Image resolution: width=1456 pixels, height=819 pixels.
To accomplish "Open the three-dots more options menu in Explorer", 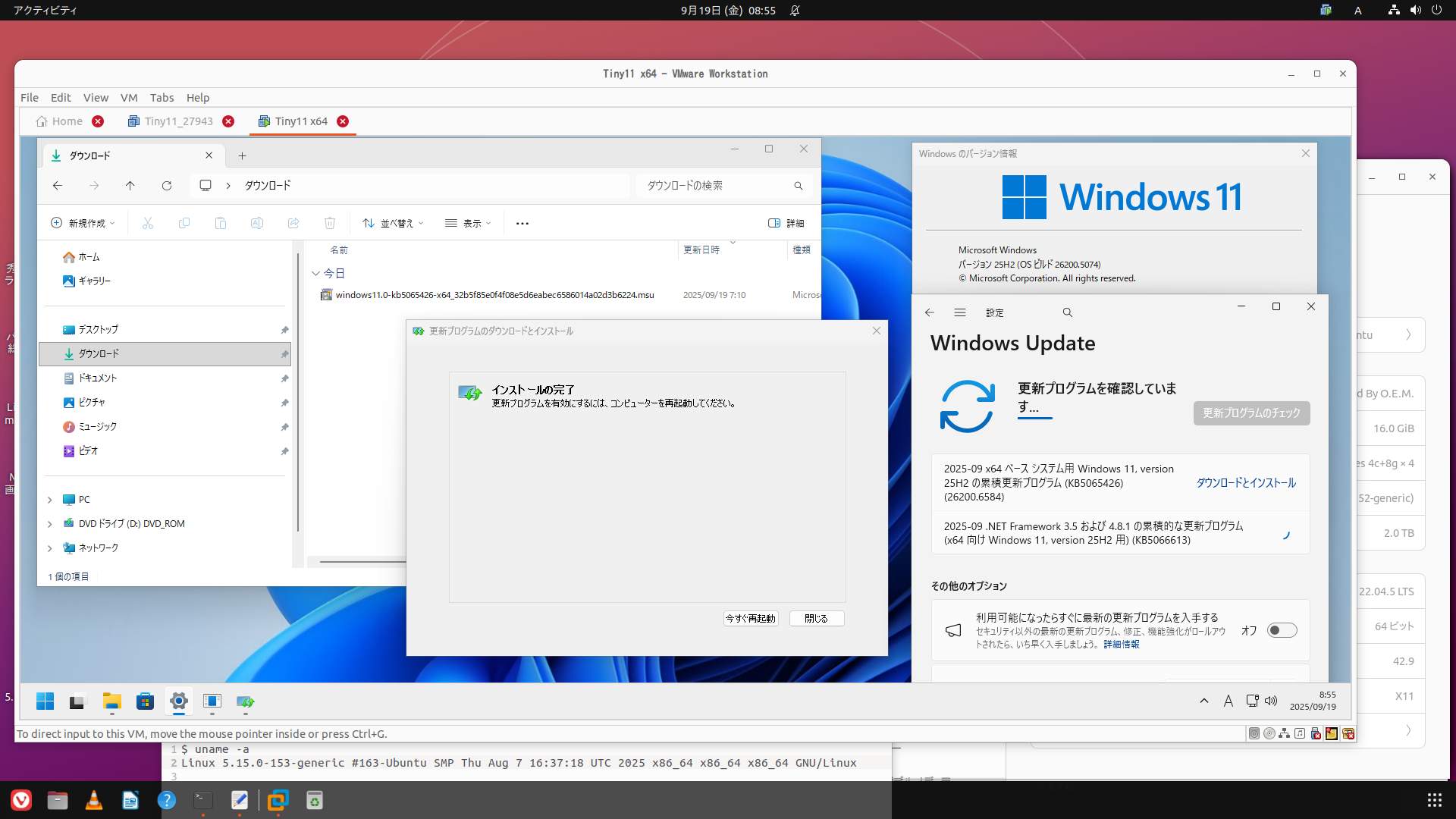I will point(522,223).
